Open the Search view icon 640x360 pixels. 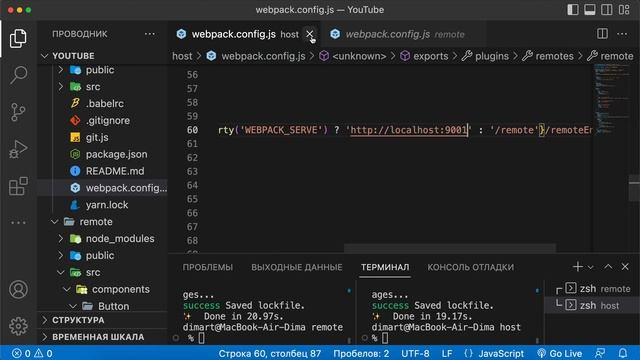coord(18,75)
